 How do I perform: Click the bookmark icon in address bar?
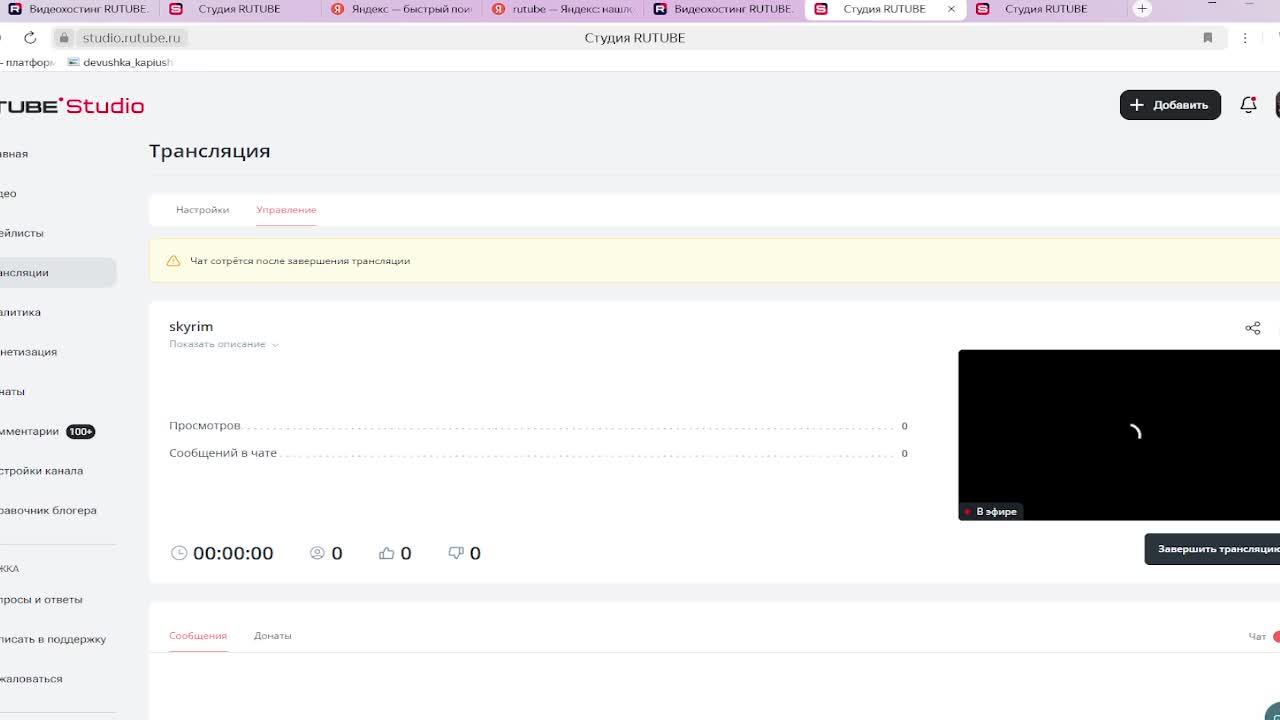(x=1207, y=38)
